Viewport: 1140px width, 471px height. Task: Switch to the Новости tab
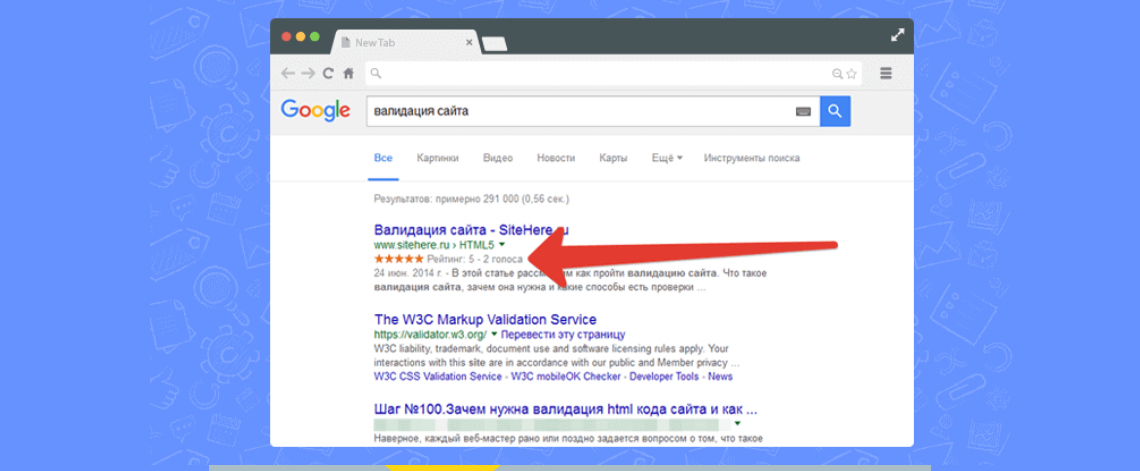pyautogui.click(x=556, y=158)
